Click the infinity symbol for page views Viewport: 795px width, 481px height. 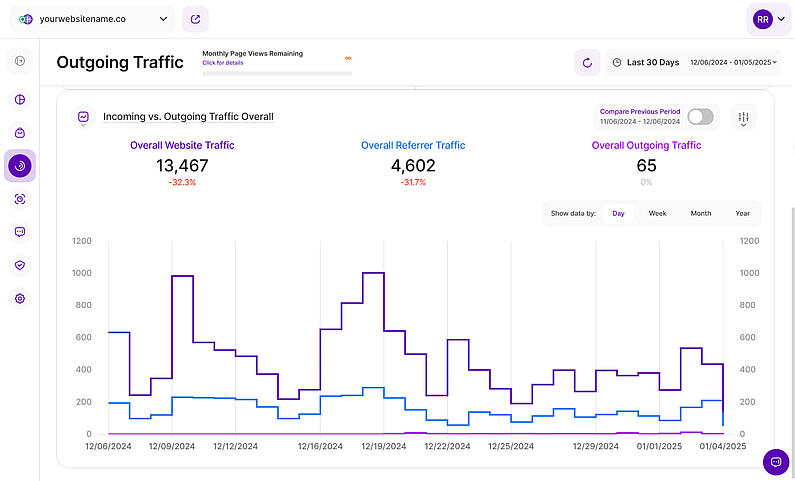click(348, 58)
